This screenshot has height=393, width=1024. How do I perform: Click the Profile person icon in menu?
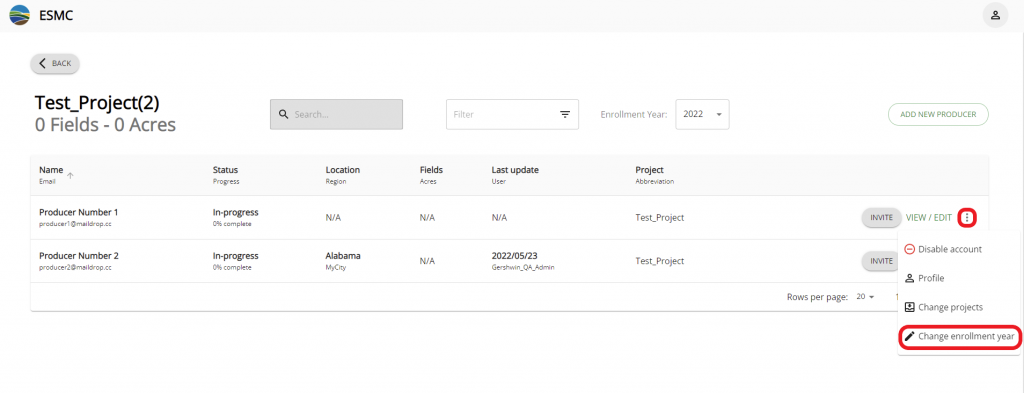pyautogui.click(x=909, y=278)
